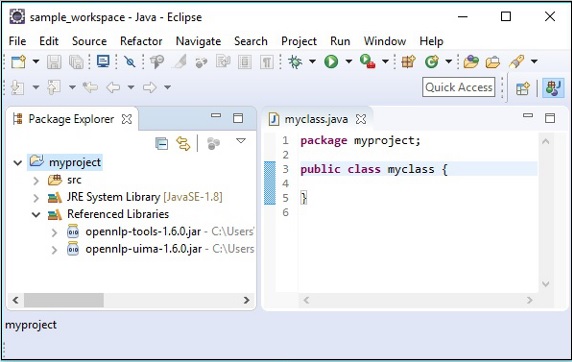
Task: Click the Next Annotation icon
Action: click(18, 88)
